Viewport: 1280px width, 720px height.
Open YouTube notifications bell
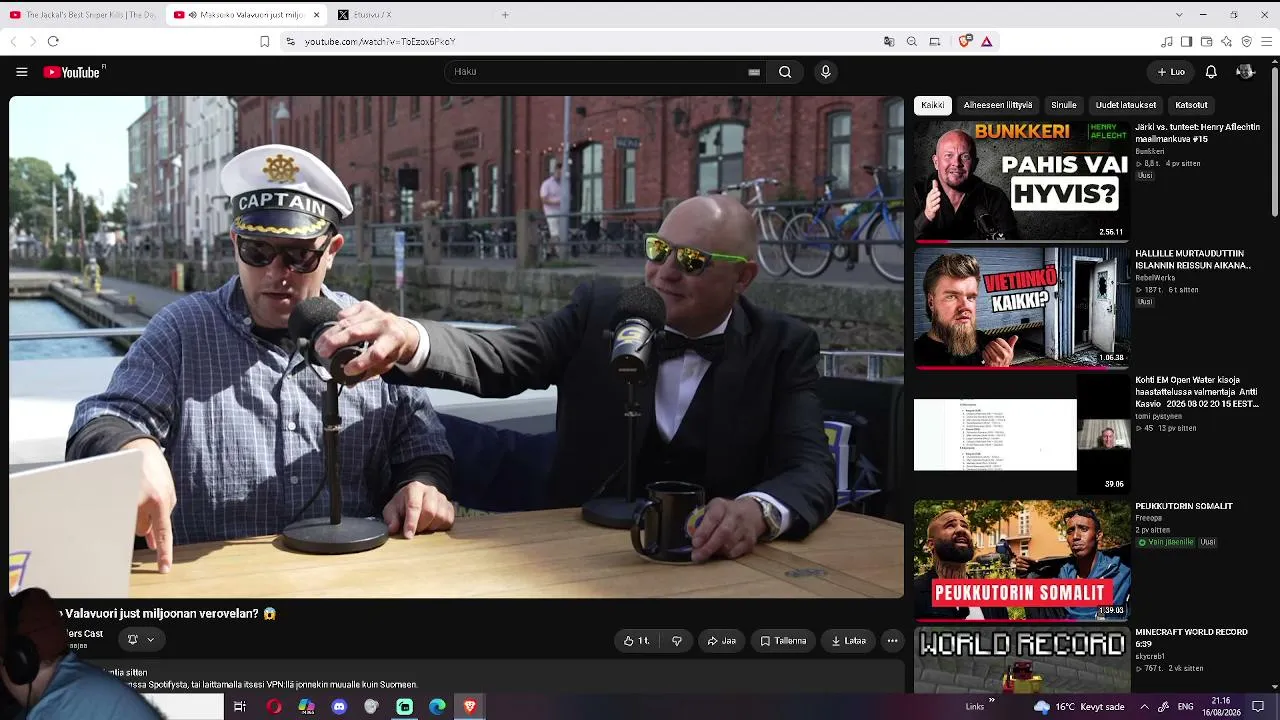coord(1211,72)
